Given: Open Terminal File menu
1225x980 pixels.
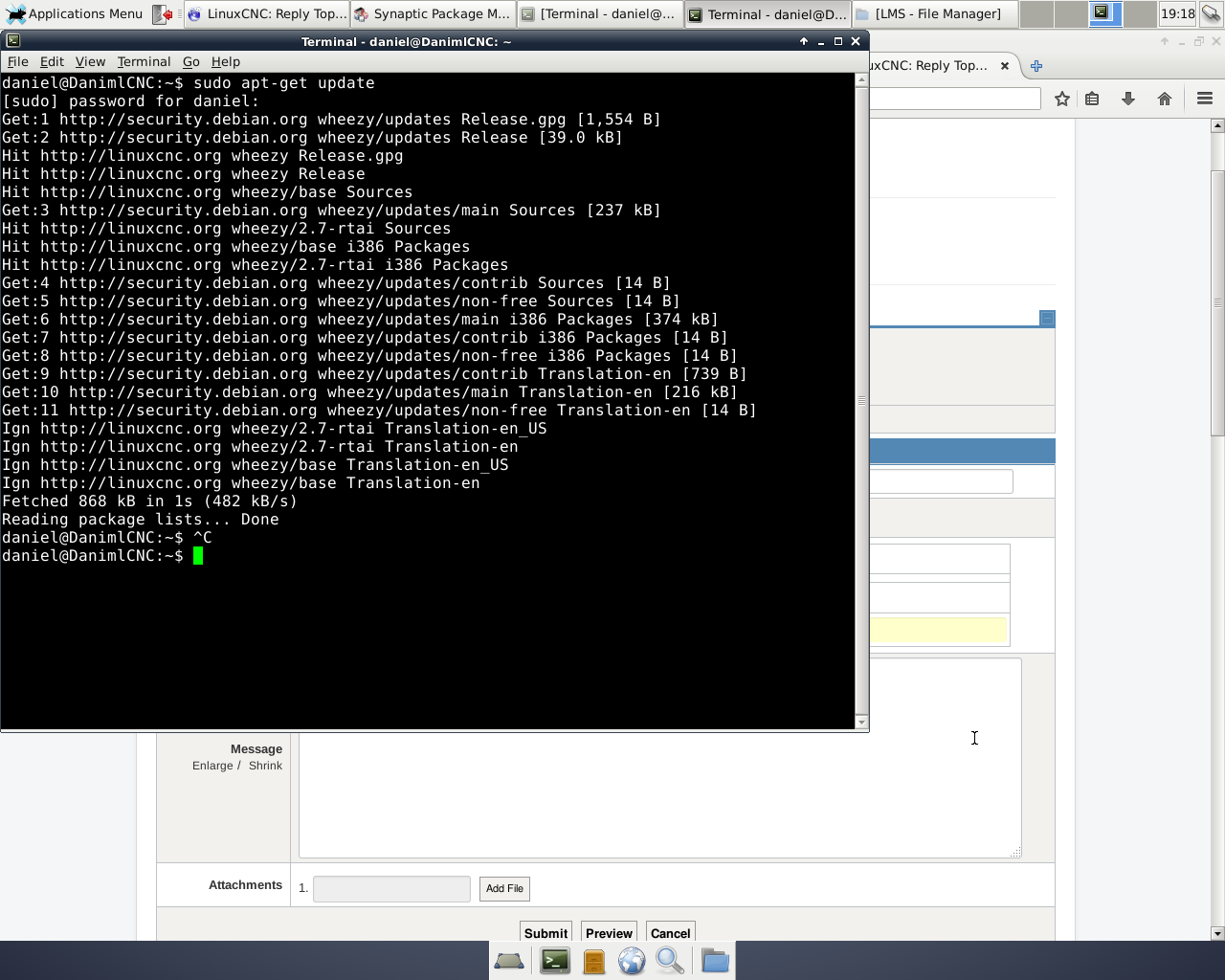Looking at the screenshot, I should pyautogui.click(x=17, y=61).
